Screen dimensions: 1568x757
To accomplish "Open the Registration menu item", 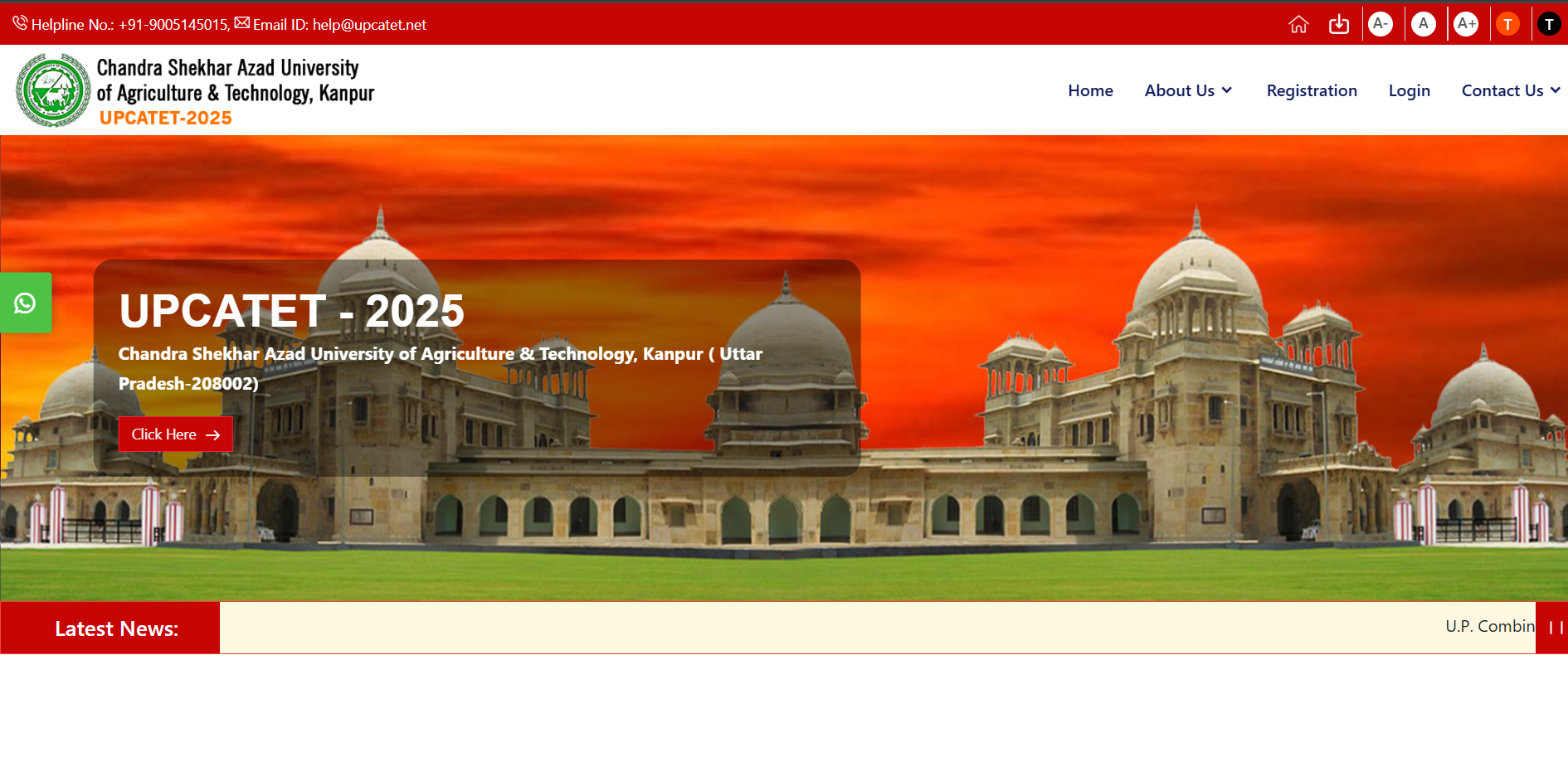I will click(x=1312, y=90).
